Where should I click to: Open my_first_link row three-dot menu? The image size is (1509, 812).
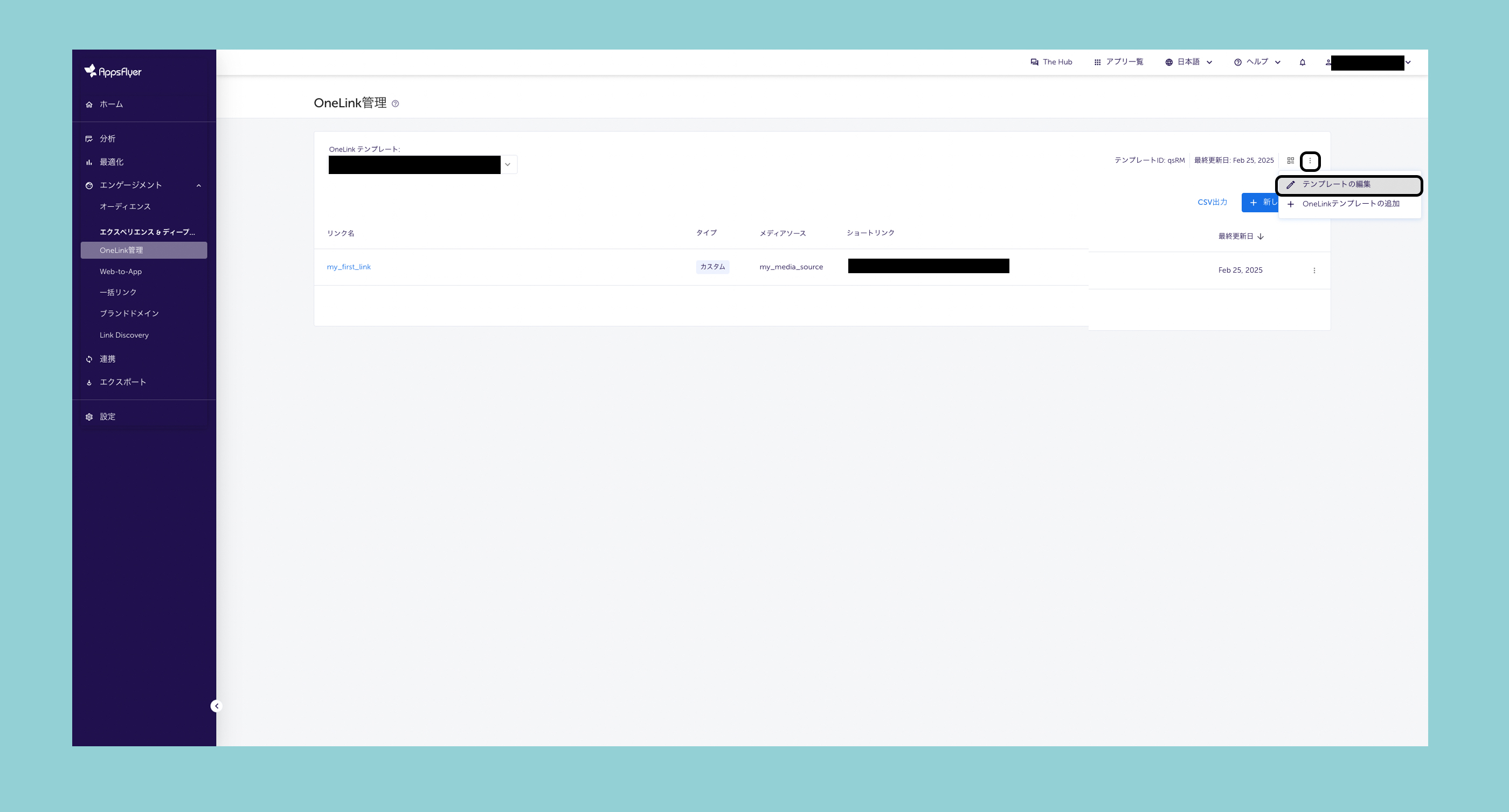click(1314, 270)
